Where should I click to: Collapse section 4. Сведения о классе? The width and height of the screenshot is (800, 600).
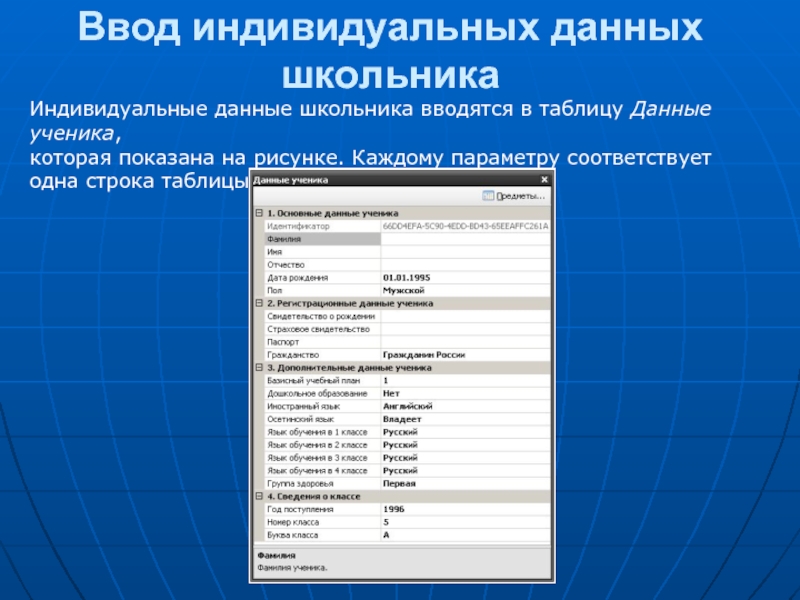point(259,496)
